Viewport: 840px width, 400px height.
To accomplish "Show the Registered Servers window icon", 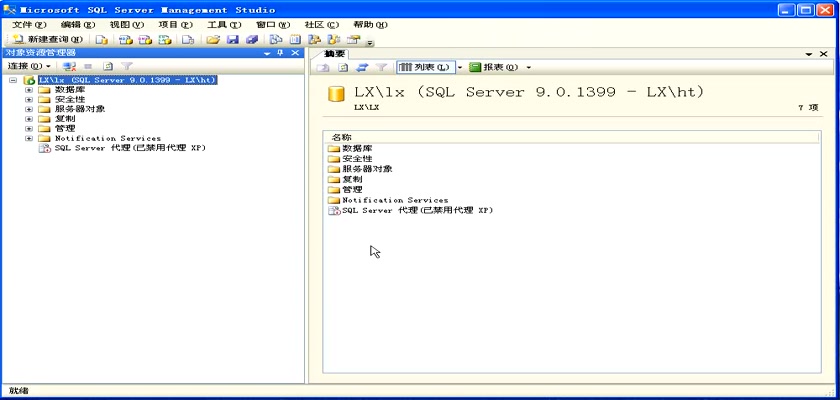I will click(x=276, y=40).
